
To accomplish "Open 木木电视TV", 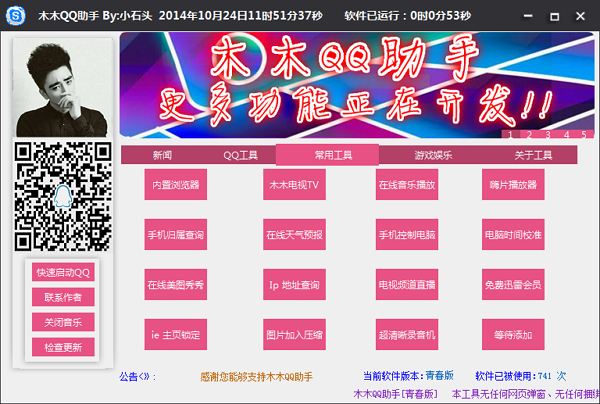I will pyautogui.click(x=294, y=184).
